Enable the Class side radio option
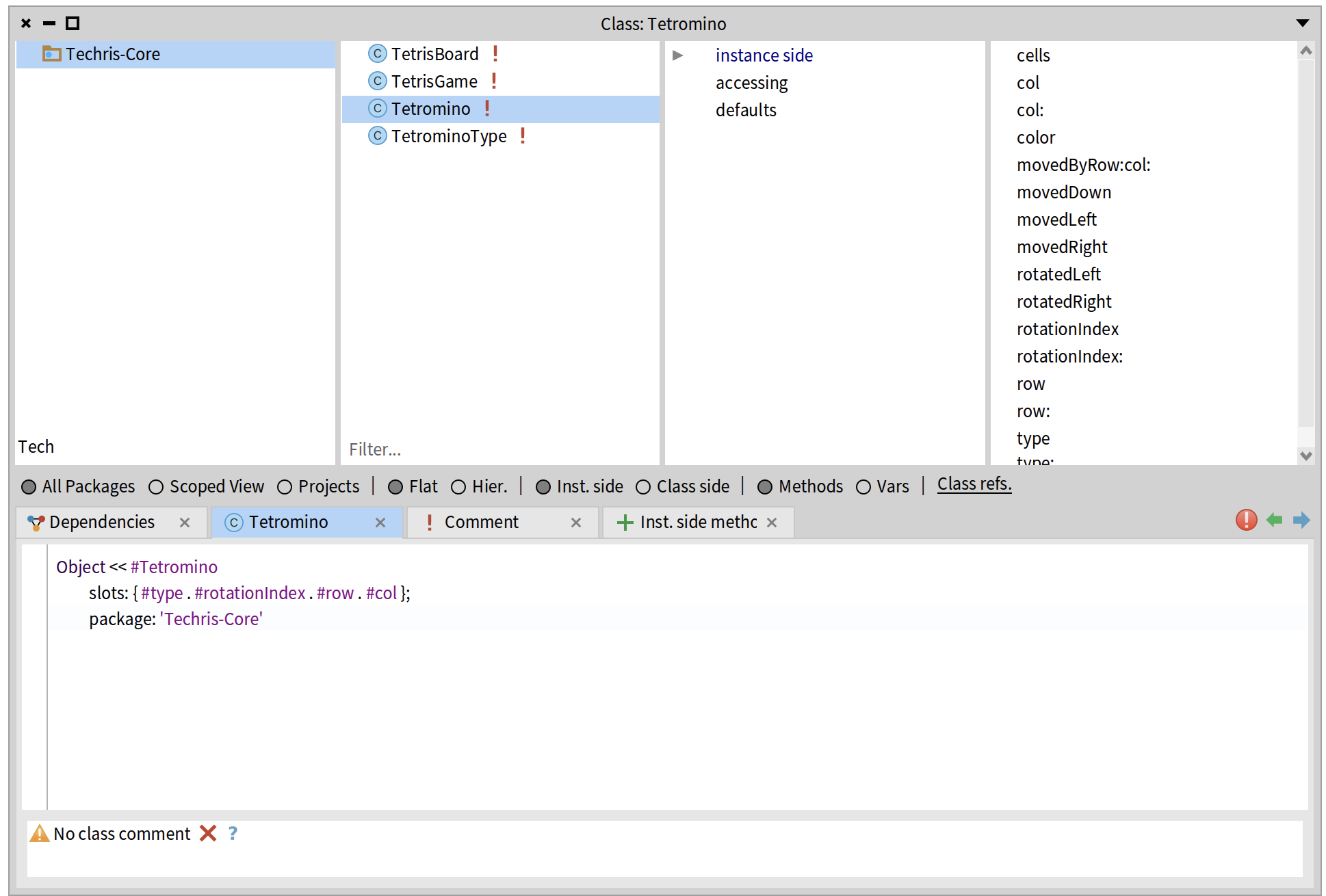The width and height of the screenshot is (1326, 896). [x=643, y=486]
